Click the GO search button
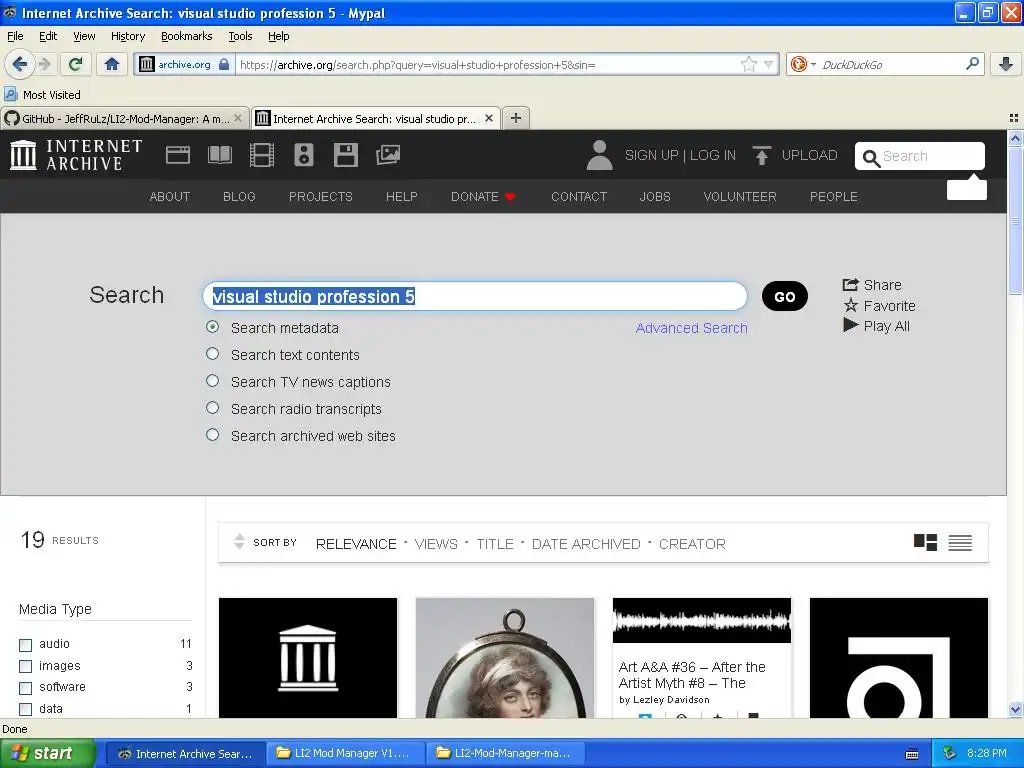1024x768 pixels. pos(784,296)
